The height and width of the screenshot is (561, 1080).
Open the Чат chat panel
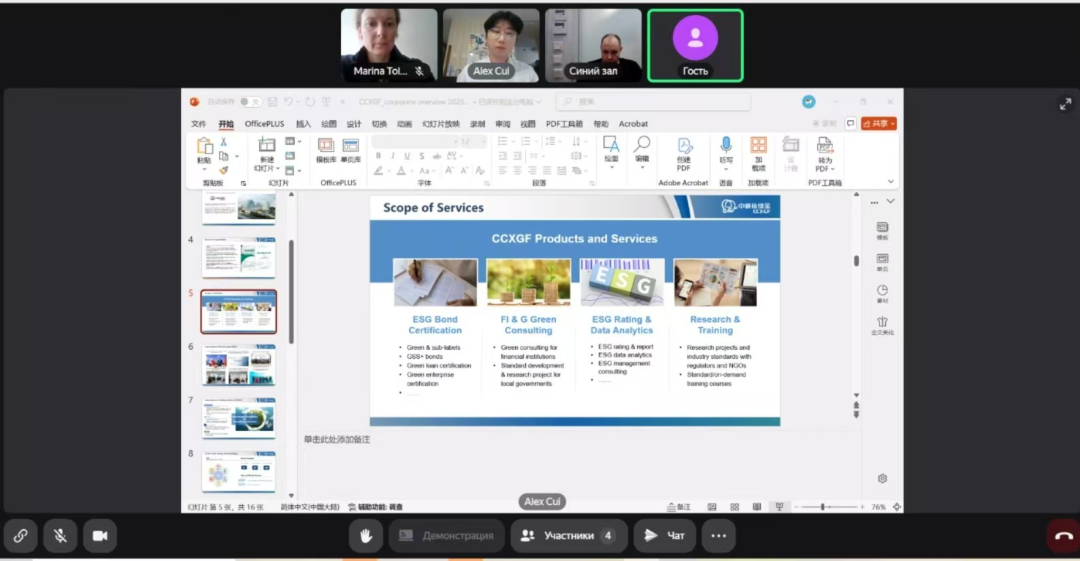click(665, 536)
